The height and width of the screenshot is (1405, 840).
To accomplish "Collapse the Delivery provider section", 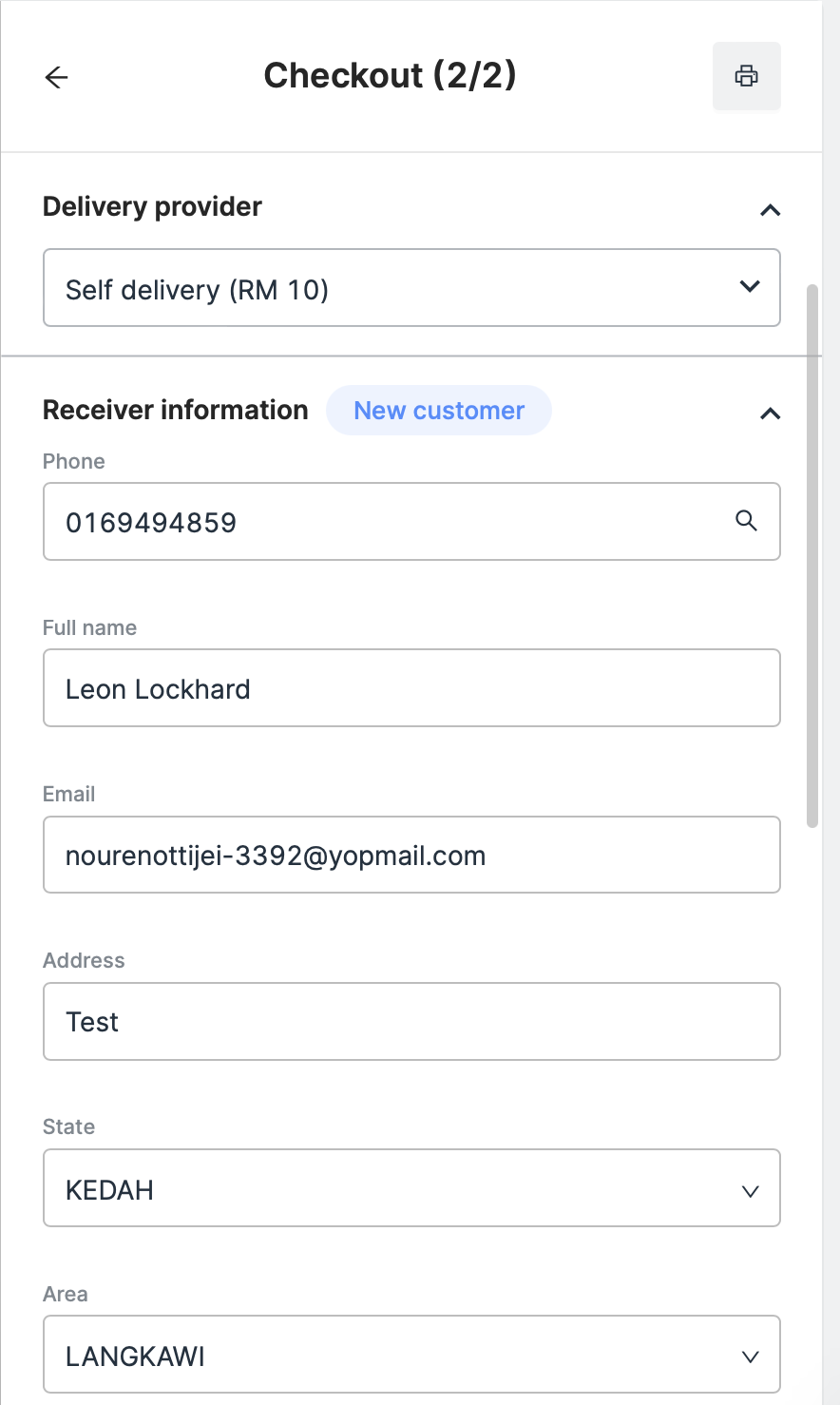I will (770, 209).
